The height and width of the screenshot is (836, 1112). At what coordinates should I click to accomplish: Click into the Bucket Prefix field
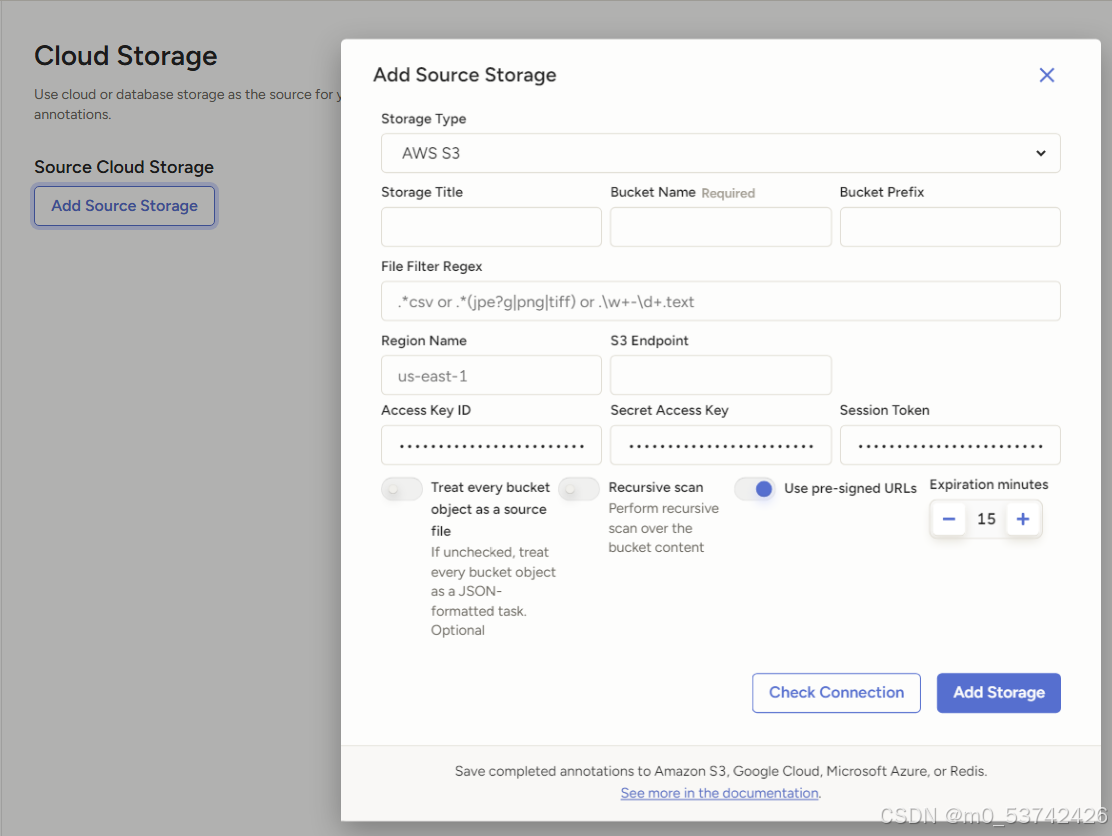(949, 227)
